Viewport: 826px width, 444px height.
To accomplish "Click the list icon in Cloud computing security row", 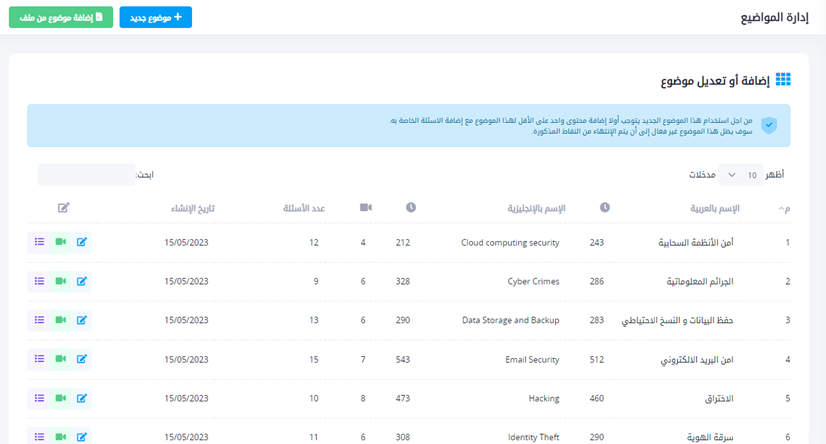I will click(39, 242).
